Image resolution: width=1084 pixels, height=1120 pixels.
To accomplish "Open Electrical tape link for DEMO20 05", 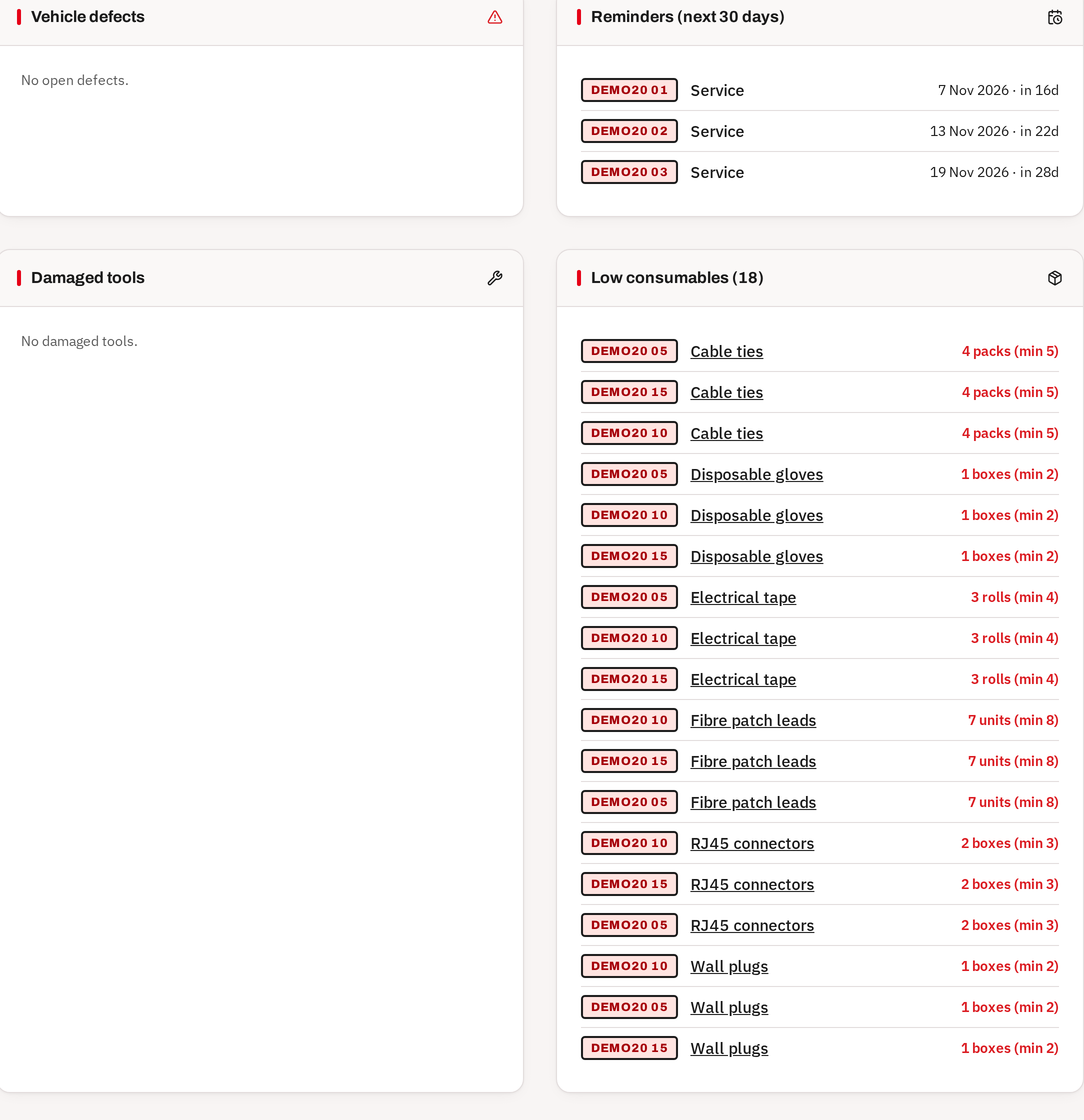I will [743, 597].
